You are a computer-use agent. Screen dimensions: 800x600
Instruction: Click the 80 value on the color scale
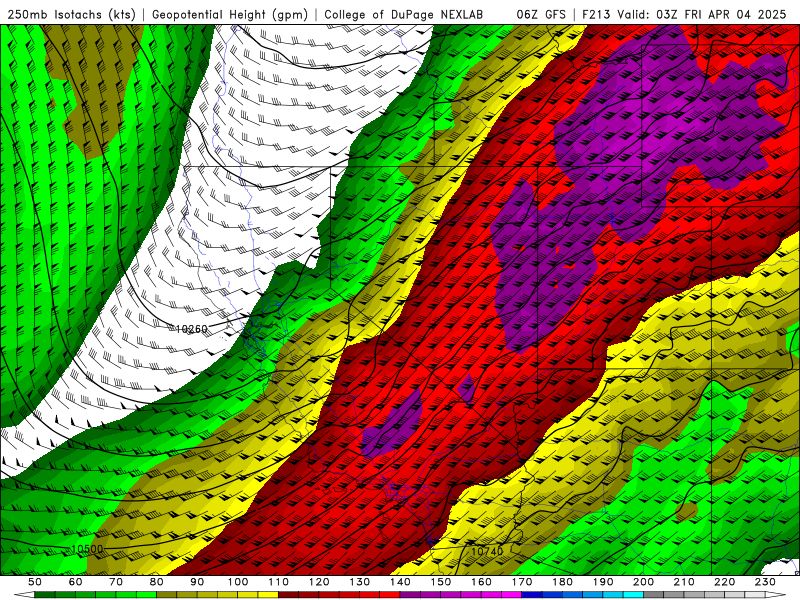click(x=157, y=582)
